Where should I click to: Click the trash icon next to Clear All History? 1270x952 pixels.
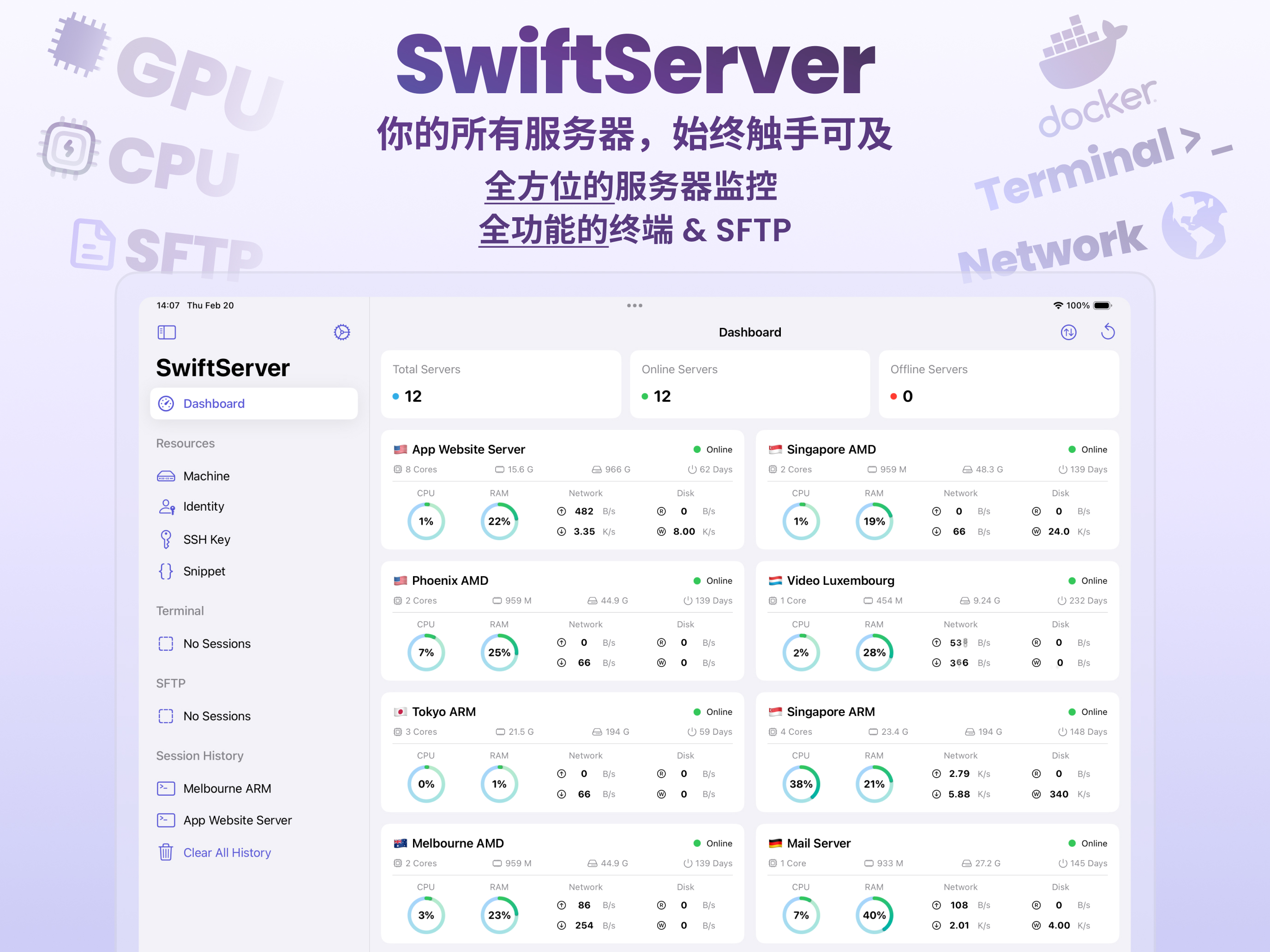[166, 853]
